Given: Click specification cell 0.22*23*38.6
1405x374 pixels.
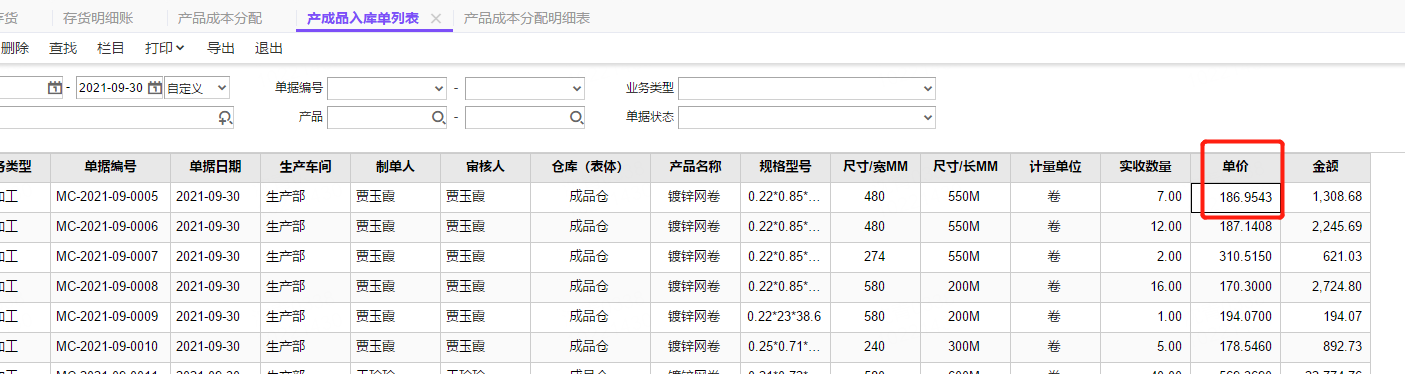Looking at the screenshot, I should click(785, 317).
